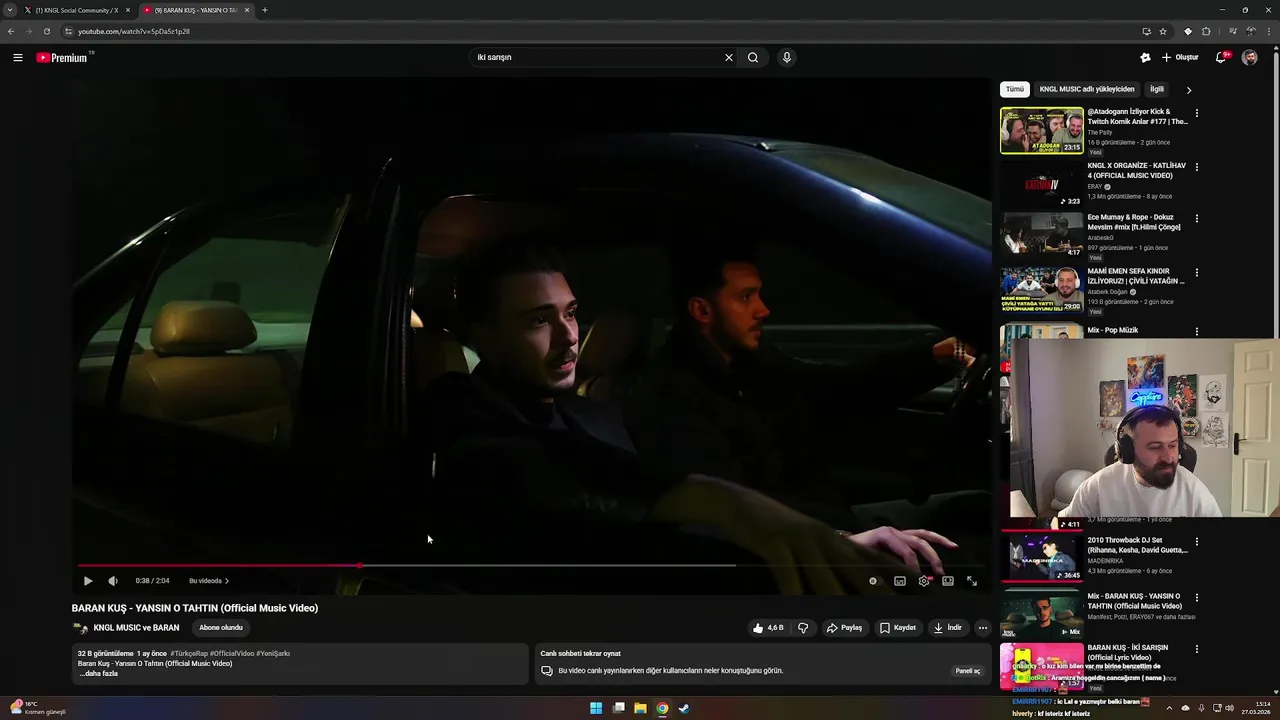The image size is (1280, 720).
Task: Expand the description with '...daha fazla'
Action: click(99, 674)
